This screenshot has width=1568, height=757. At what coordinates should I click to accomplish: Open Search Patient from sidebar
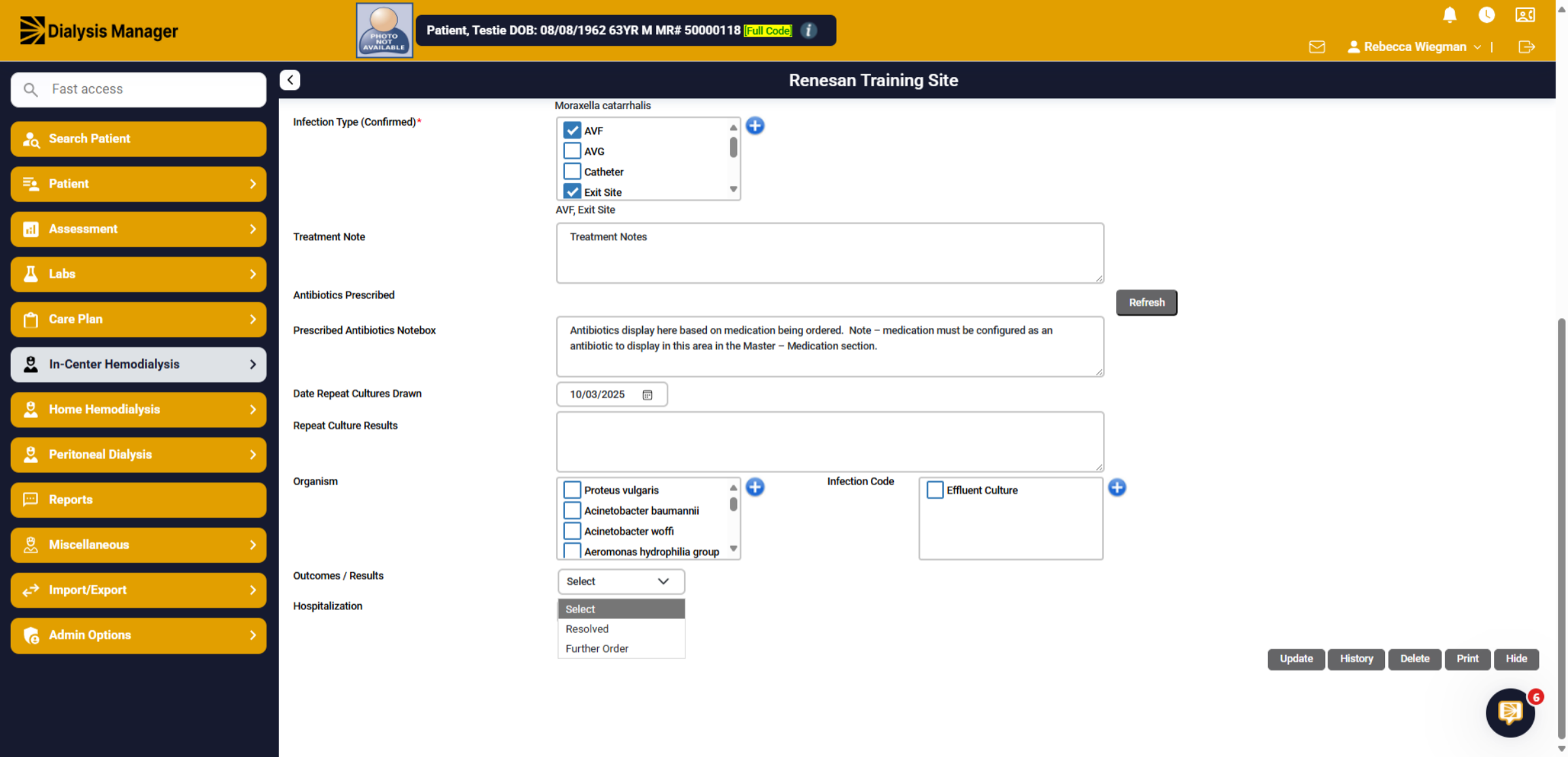[139, 138]
